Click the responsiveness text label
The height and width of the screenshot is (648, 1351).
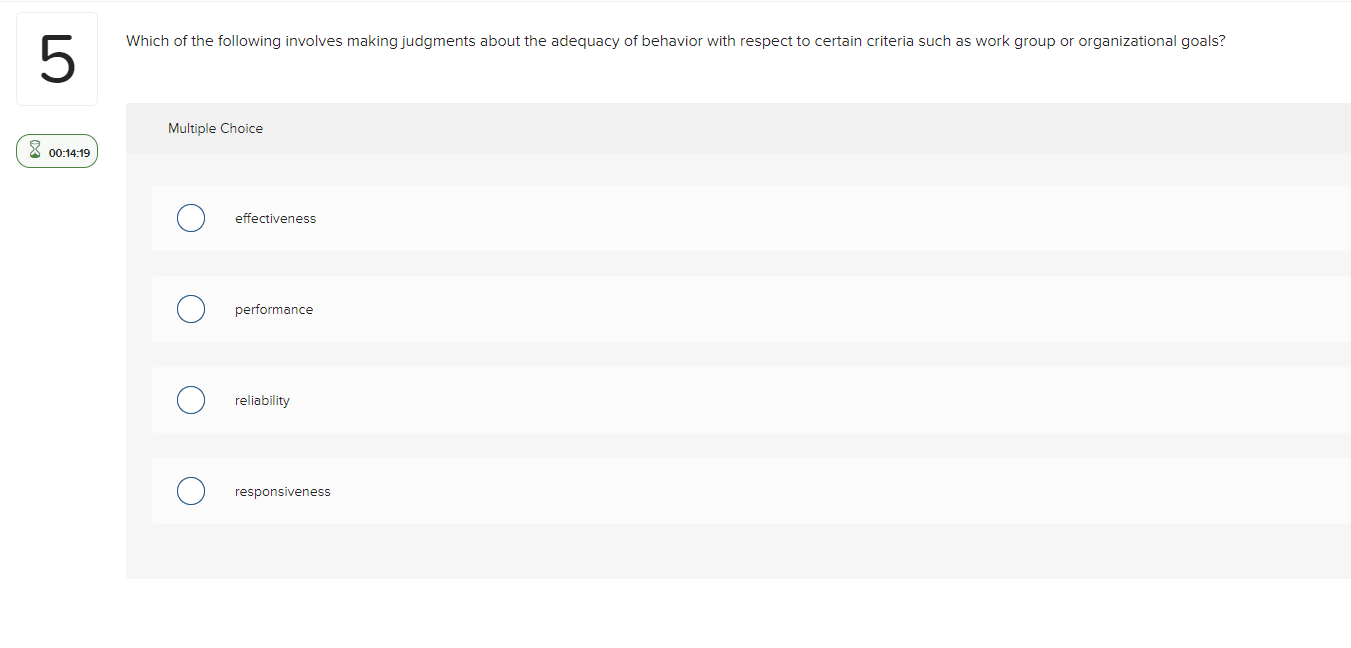click(x=282, y=491)
